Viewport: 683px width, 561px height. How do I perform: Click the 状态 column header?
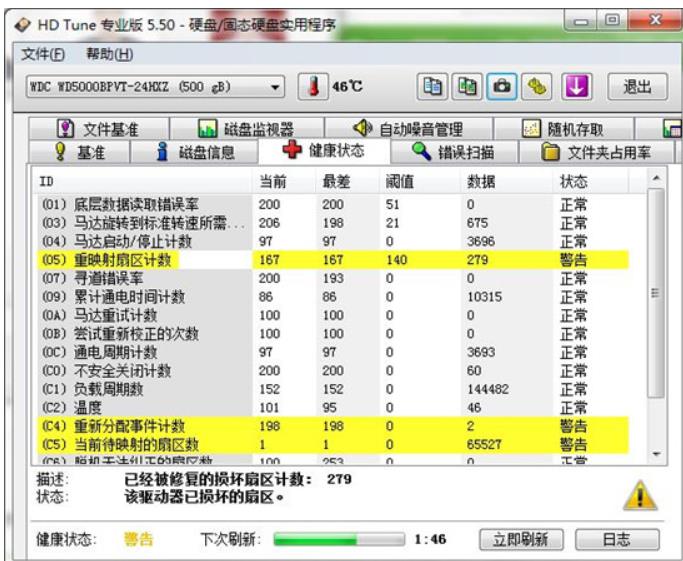click(591, 181)
